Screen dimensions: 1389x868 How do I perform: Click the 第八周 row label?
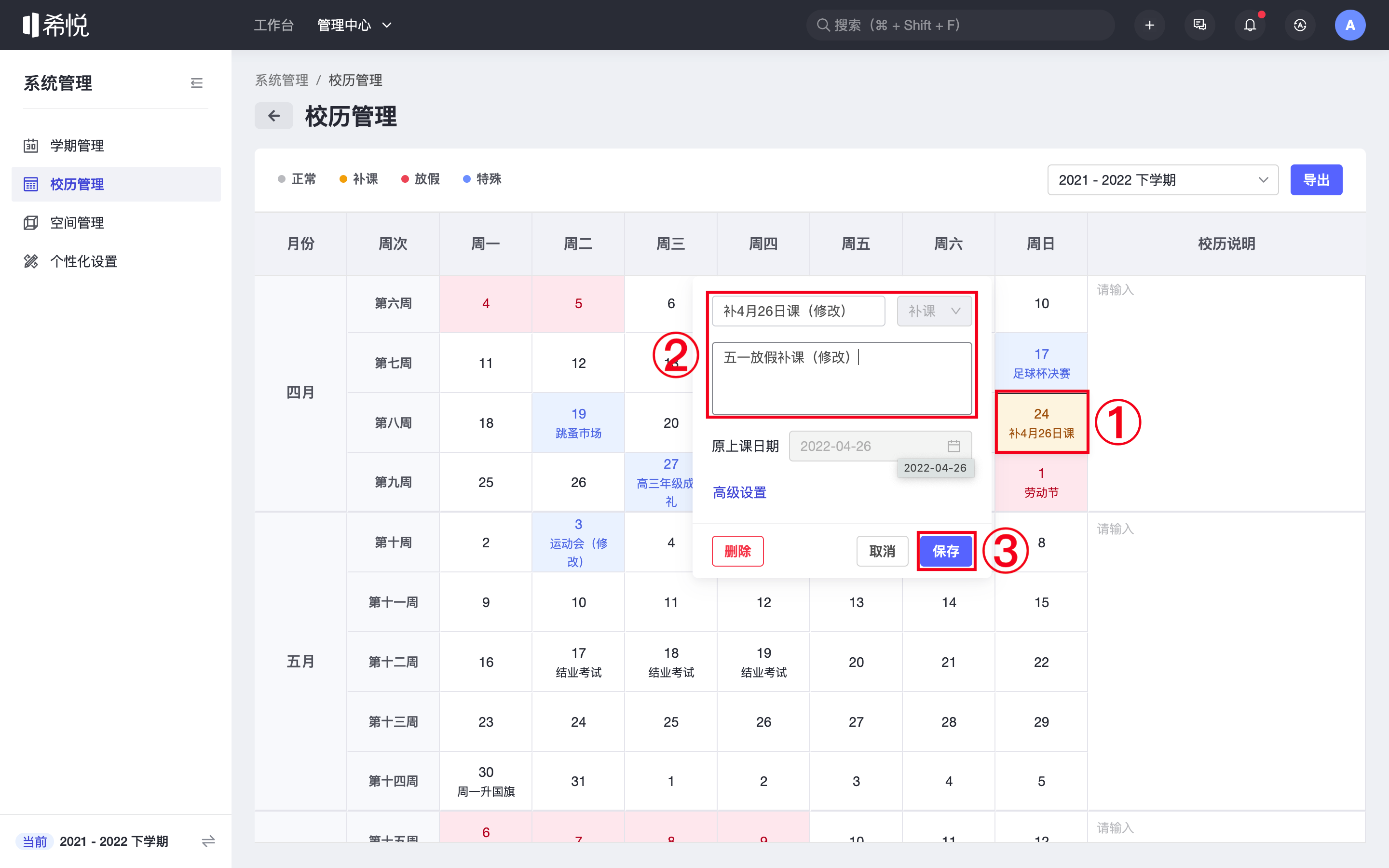pyautogui.click(x=393, y=423)
